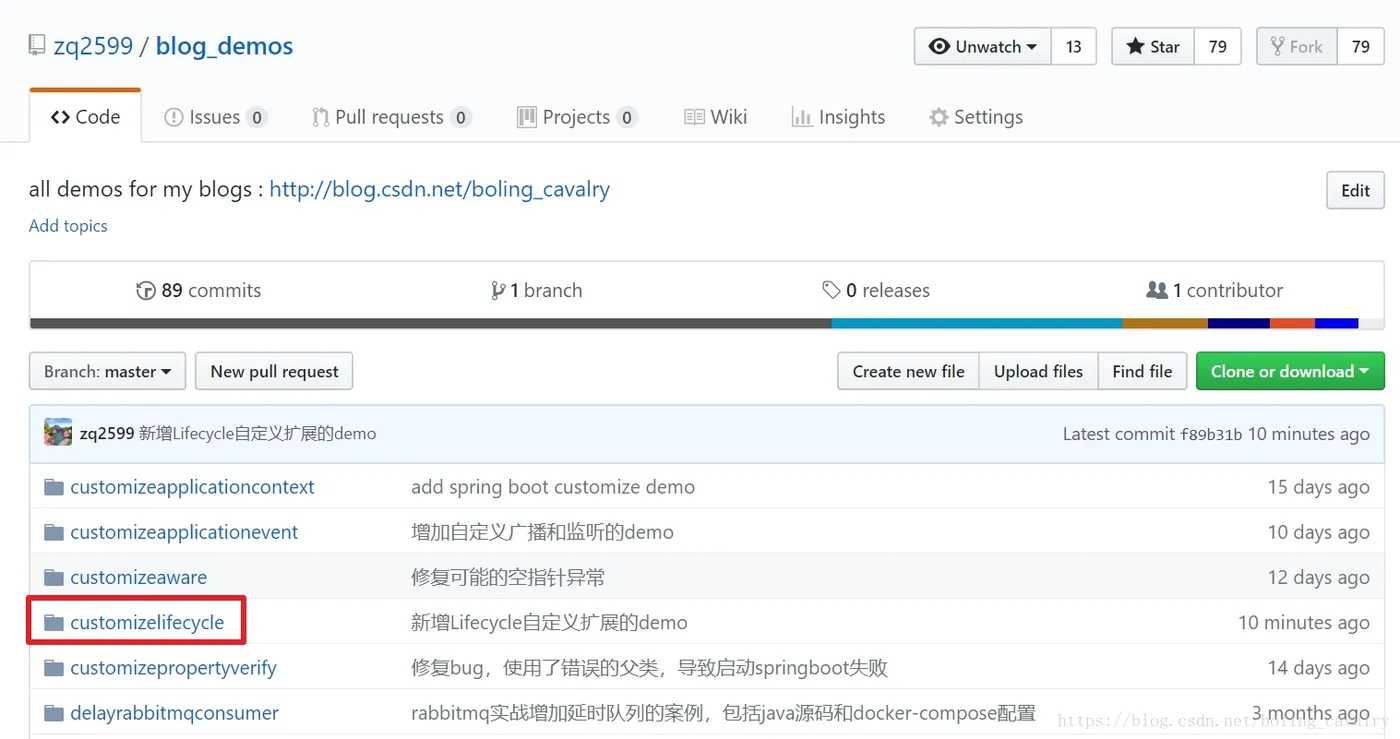Click folder icon of customizeapplicationevent

pos(54,533)
